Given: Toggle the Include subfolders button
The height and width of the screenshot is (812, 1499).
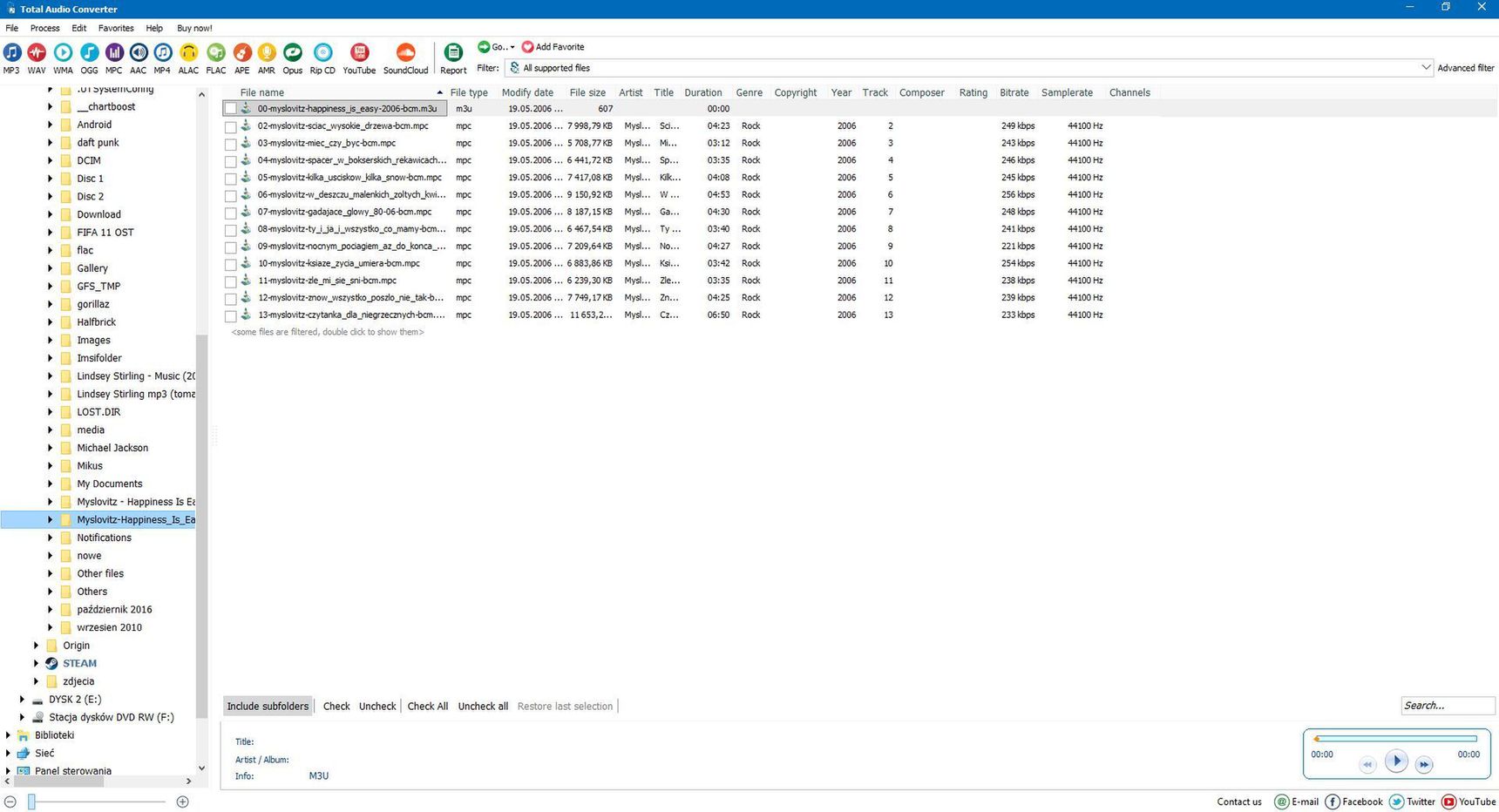Looking at the screenshot, I should pyautogui.click(x=268, y=707).
